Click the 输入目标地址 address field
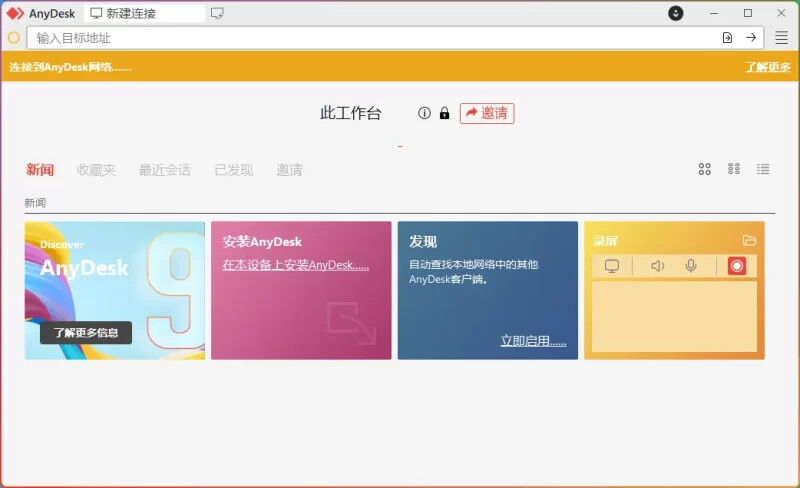This screenshot has height=488, width=800. (370, 38)
